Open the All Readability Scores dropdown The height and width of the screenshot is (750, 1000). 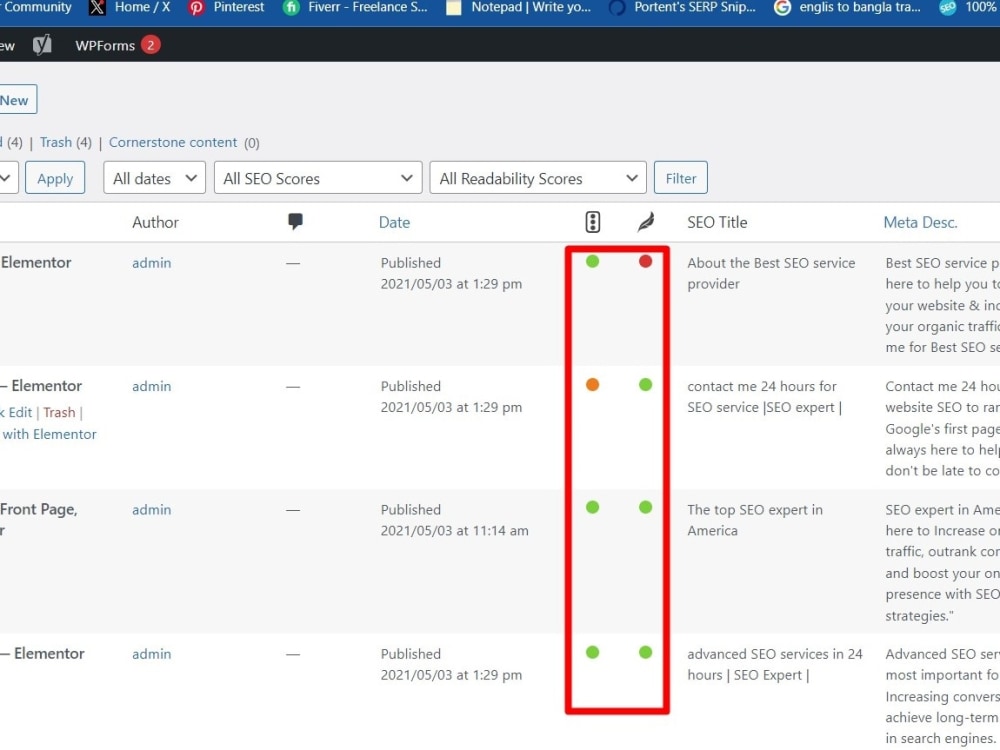(538, 178)
